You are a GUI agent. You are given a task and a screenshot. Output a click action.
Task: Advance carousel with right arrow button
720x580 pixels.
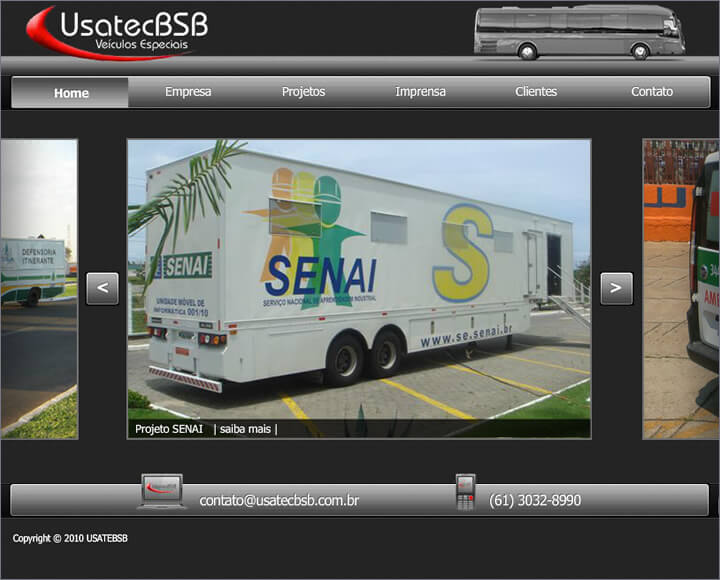616,288
